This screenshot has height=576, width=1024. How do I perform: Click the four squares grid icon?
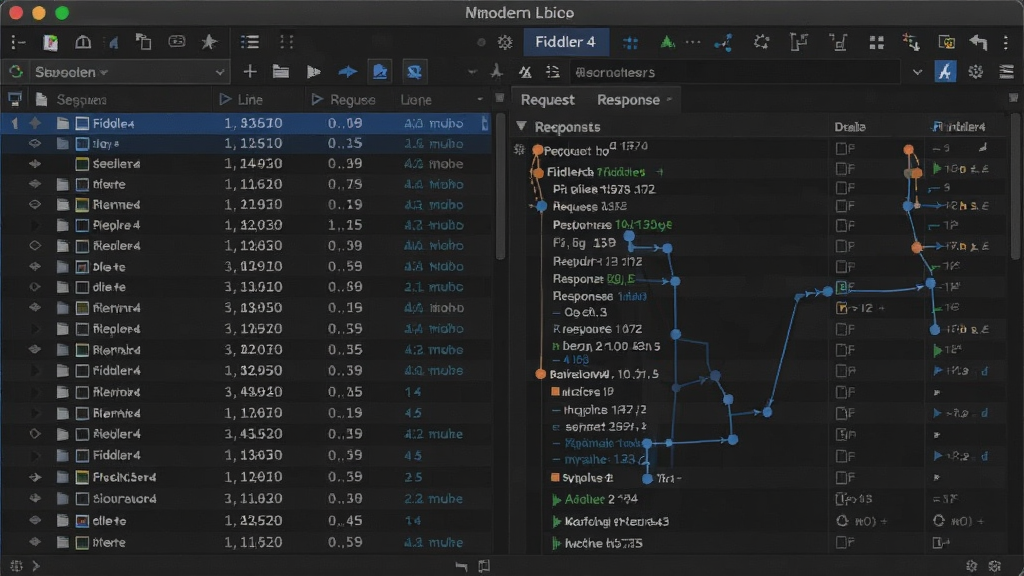pos(876,43)
